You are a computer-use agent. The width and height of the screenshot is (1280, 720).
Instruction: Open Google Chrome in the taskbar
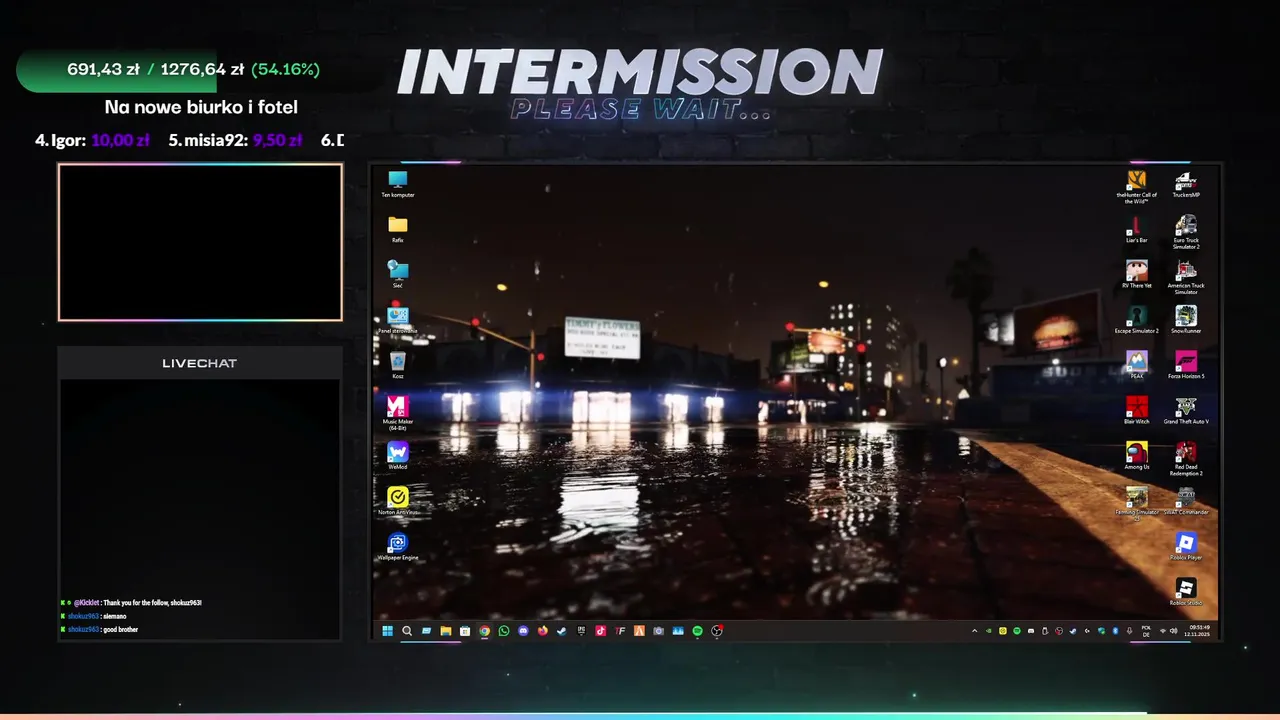click(x=484, y=631)
